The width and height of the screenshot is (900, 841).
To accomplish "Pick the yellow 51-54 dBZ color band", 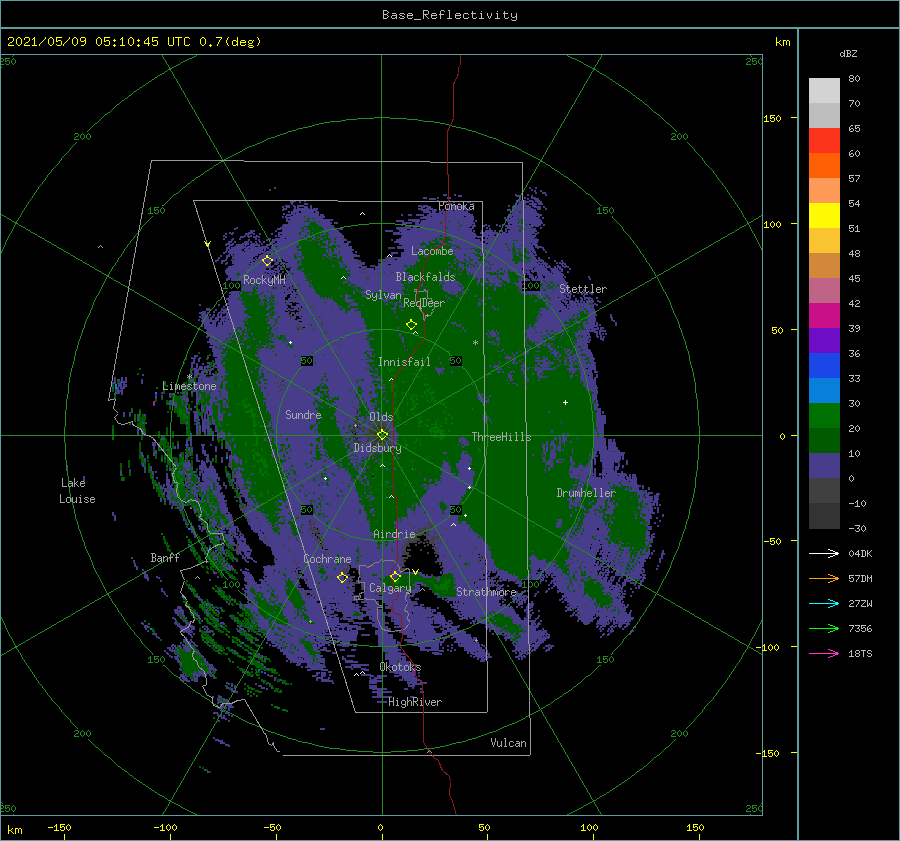I will pyautogui.click(x=824, y=215).
